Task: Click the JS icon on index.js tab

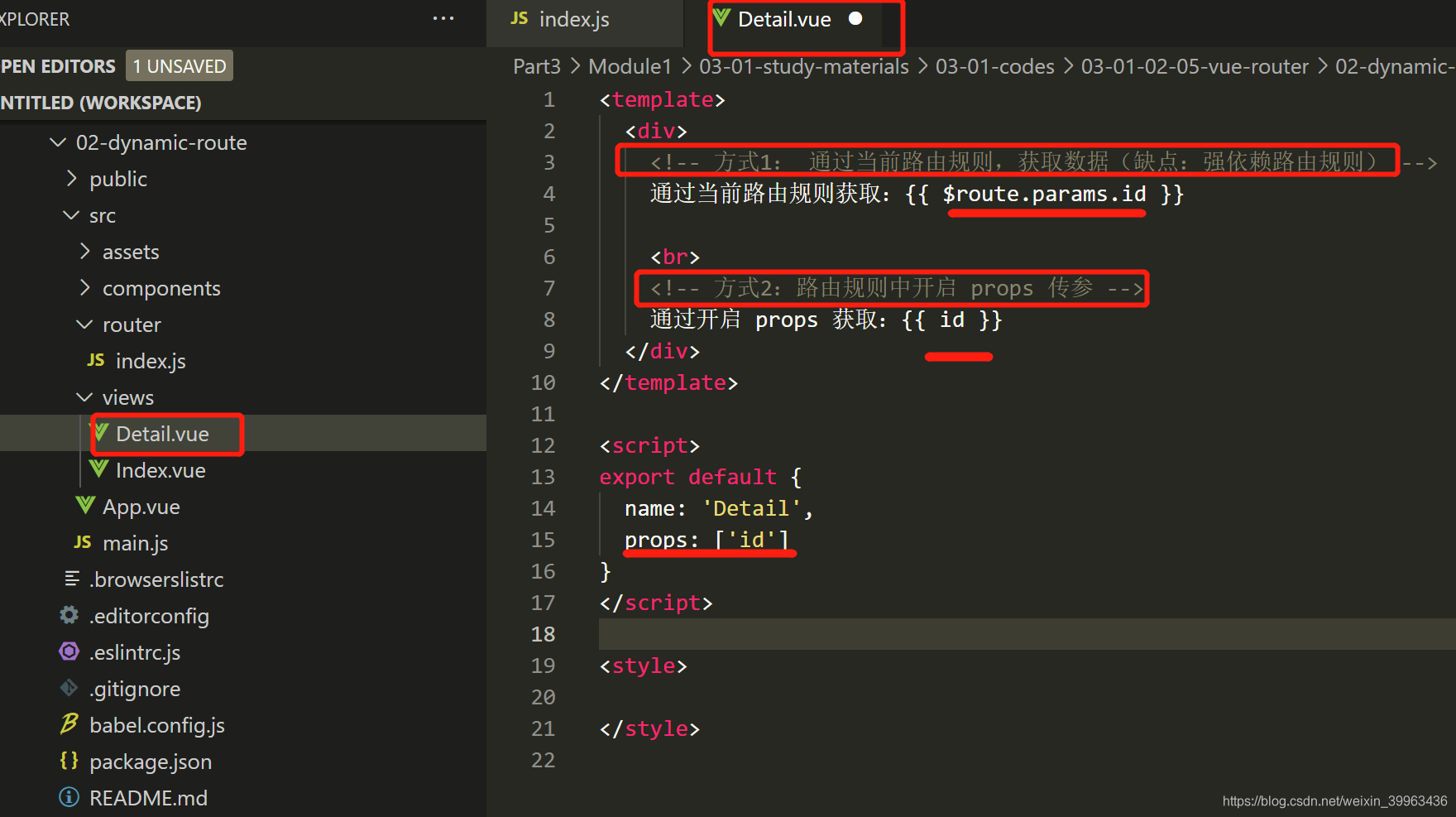Action: click(x=520, y=18)
